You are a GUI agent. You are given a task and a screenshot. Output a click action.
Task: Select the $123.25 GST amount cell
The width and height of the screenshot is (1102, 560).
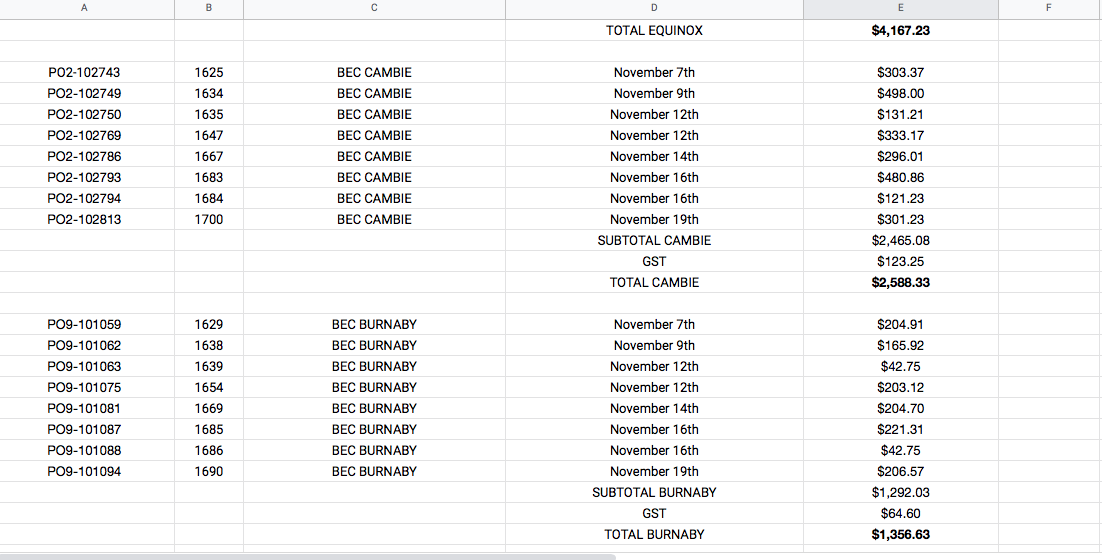pos(900,262)
